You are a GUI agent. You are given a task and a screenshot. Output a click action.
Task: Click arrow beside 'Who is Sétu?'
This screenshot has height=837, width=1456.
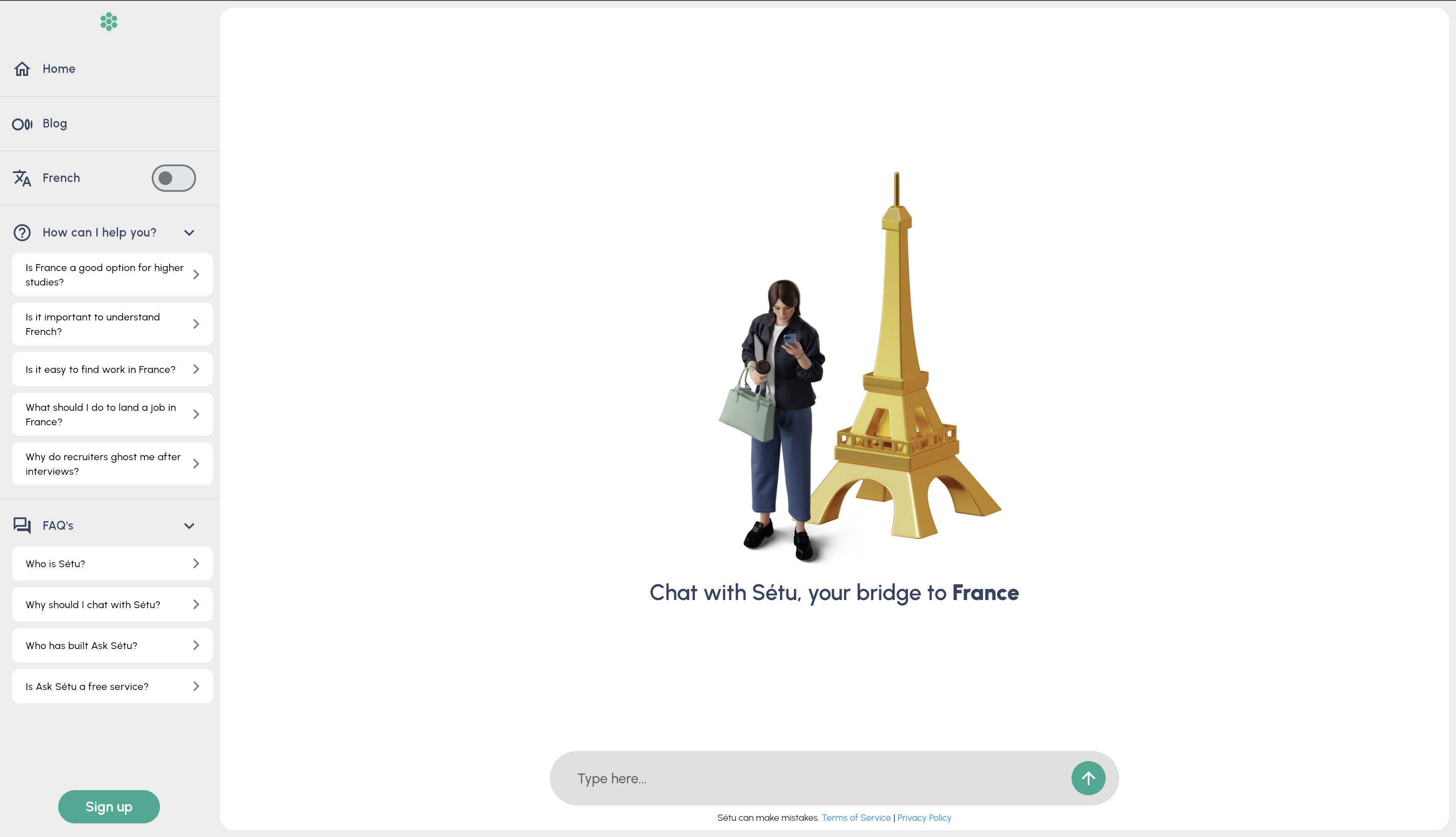[196, 563]
